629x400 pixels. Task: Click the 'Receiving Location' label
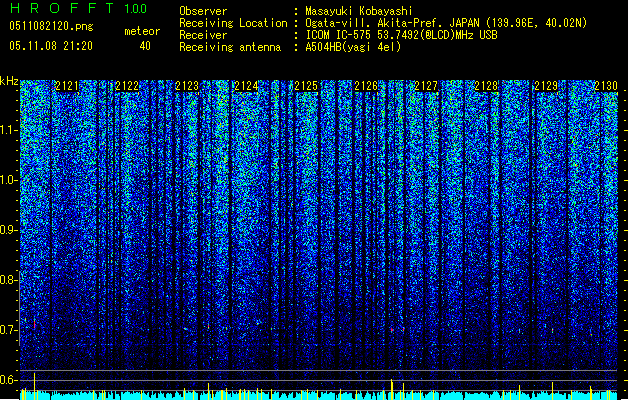(233, 23)
